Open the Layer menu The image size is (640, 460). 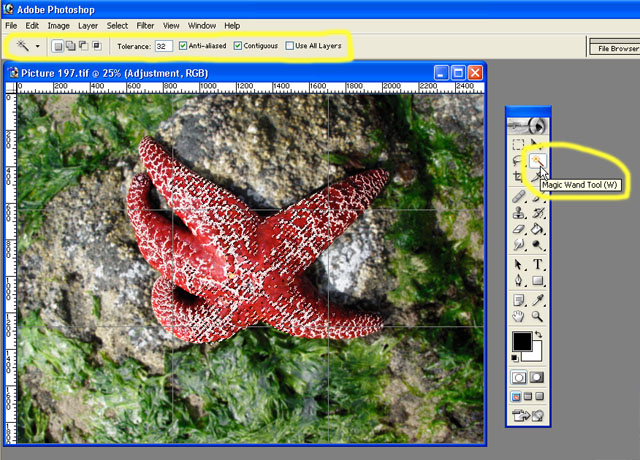click(x=88, y=26)
